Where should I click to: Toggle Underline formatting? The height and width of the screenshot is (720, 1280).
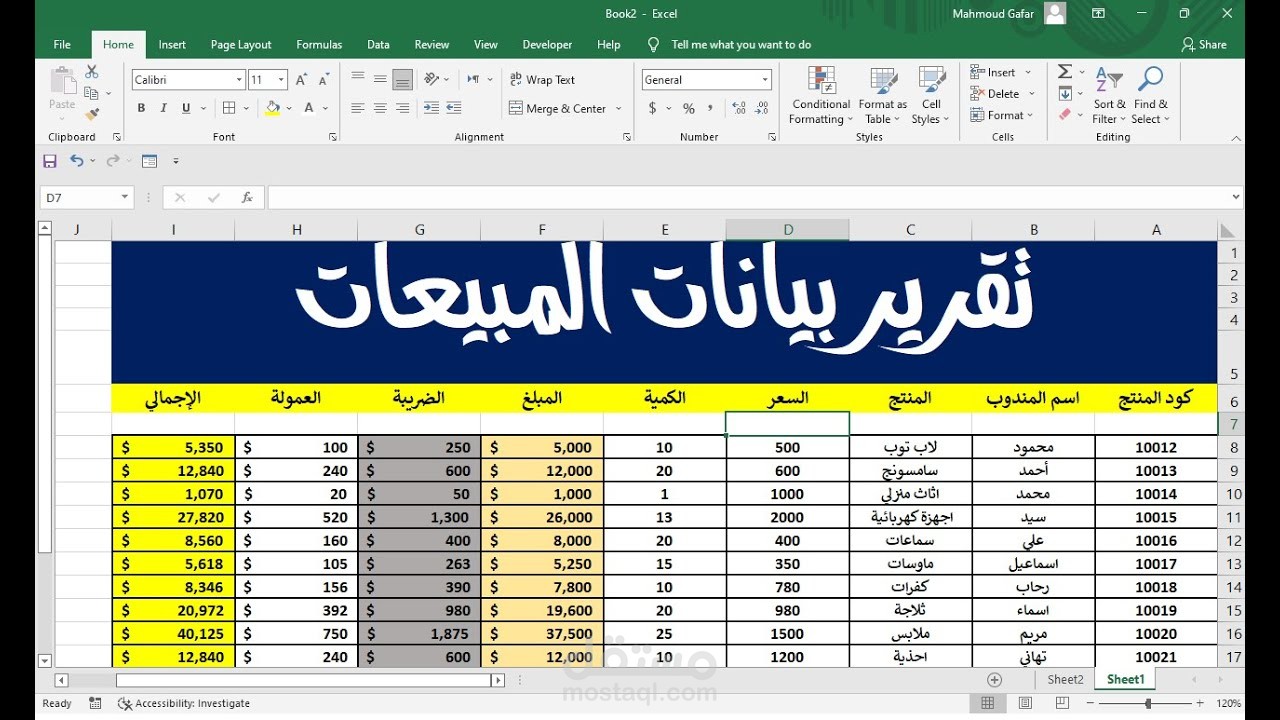click(185, 108)
